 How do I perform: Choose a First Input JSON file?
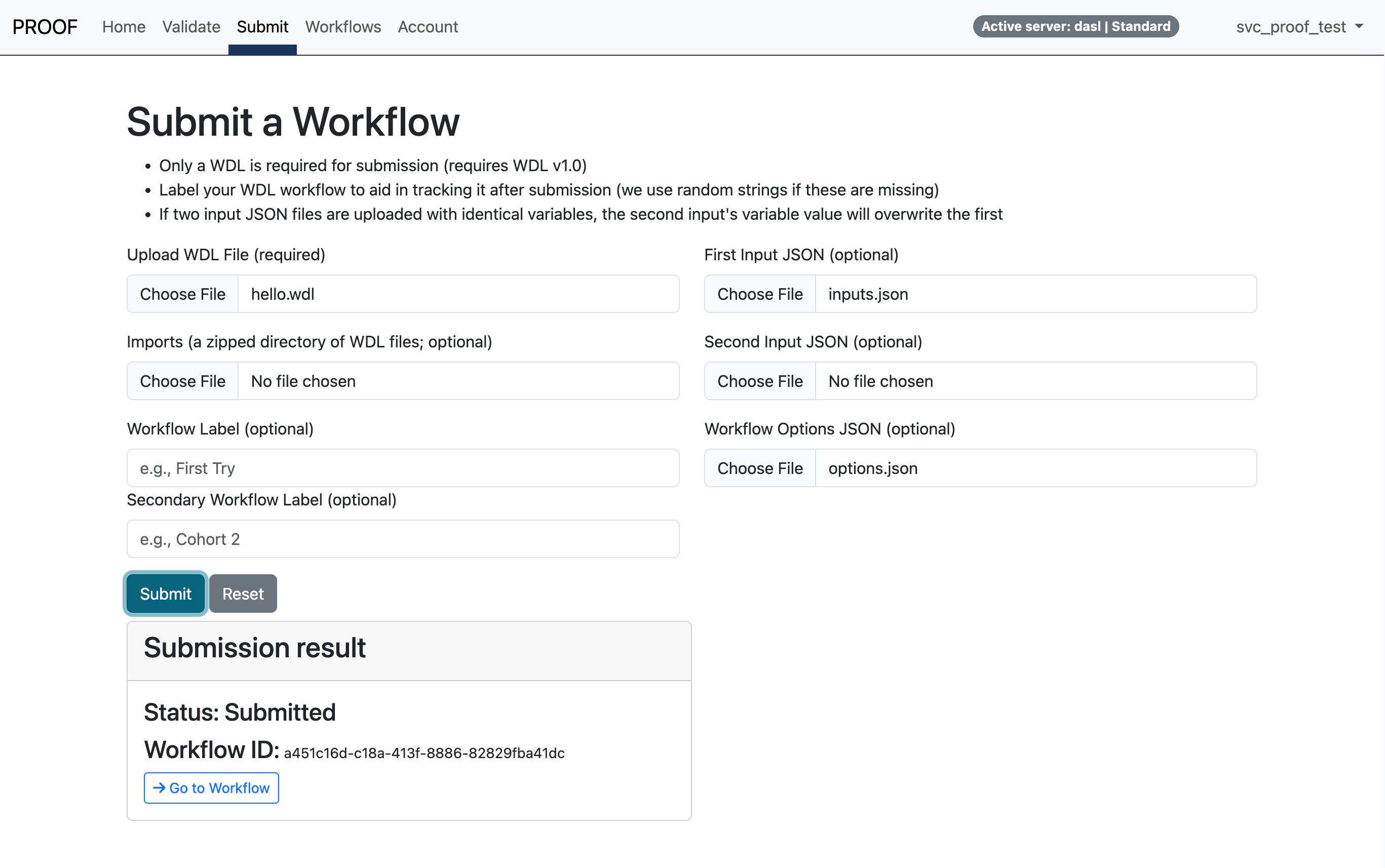pos(760,293)
